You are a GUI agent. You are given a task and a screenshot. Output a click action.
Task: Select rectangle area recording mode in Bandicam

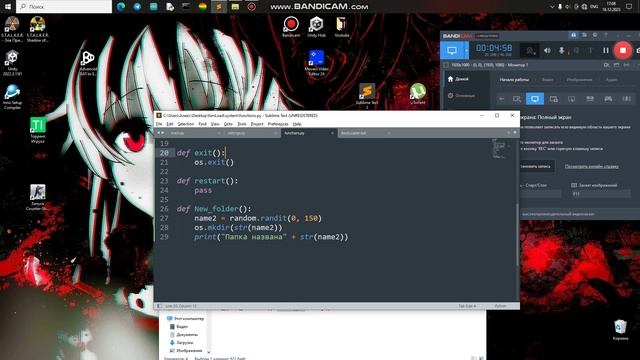(517, 99)
